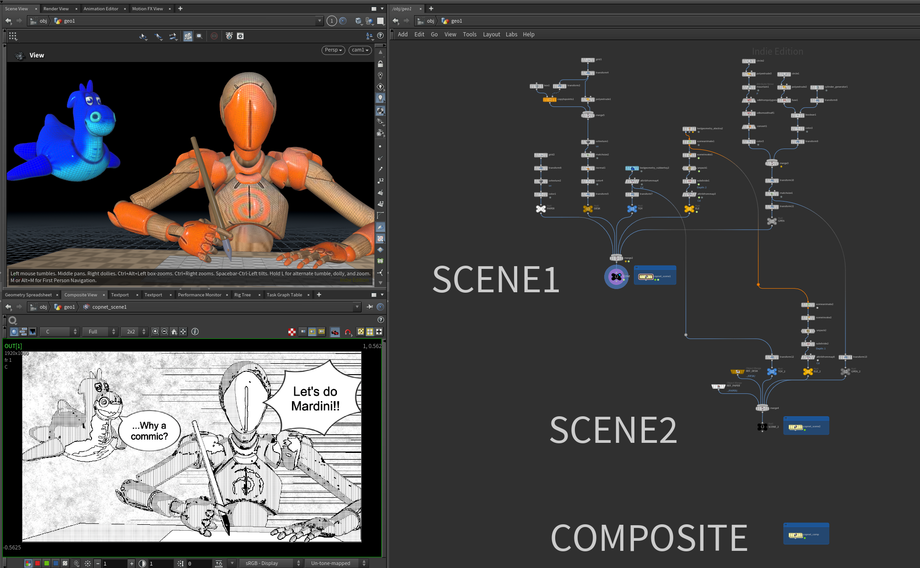The height and width of the screenshot is (568, 920).
Task: Open the sRGB - Display colorspace dropdown
Action: (x=267, y=563)
